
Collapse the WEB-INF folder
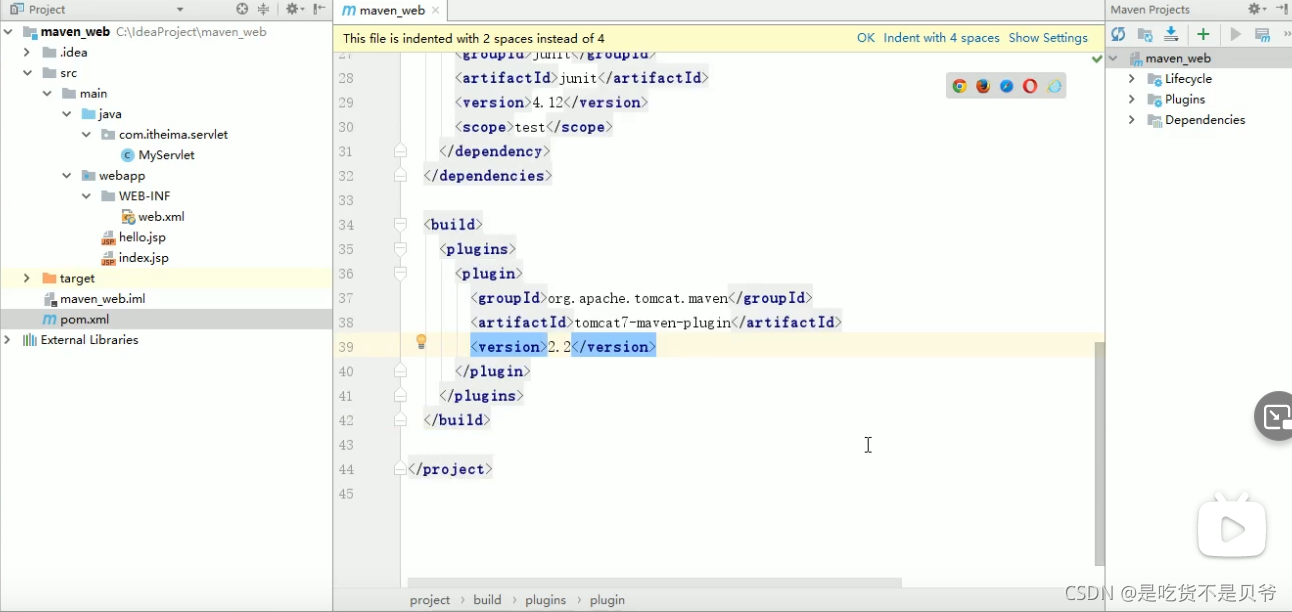87,196
